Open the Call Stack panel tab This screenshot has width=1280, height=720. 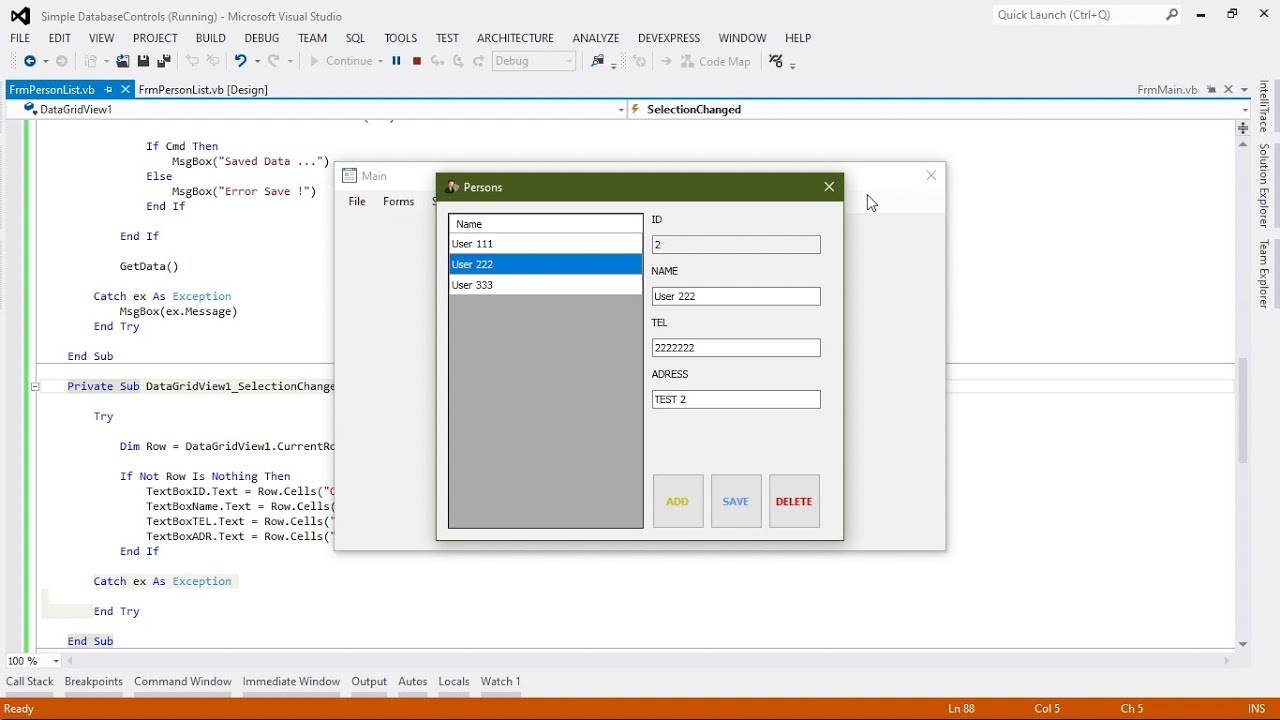click(x=30, y=681)
